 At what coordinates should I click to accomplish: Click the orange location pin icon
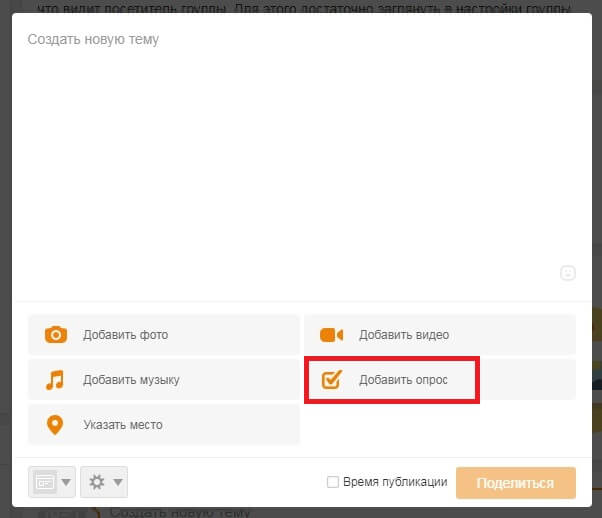tap(56, 425)
